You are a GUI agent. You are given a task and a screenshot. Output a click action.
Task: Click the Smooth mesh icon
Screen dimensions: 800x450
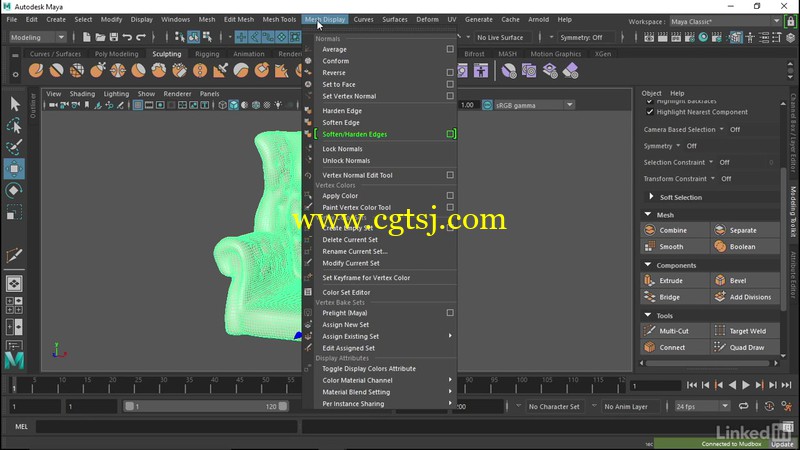coord(649,246)
